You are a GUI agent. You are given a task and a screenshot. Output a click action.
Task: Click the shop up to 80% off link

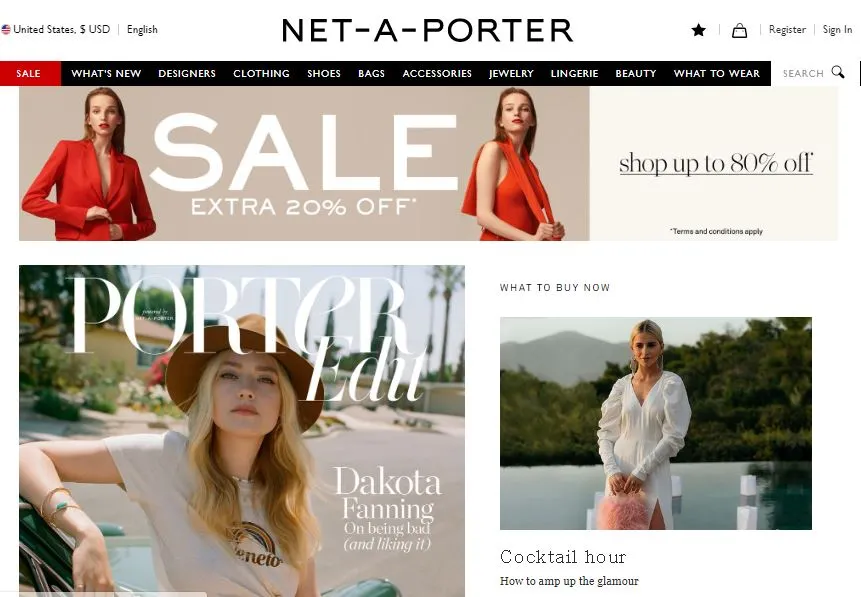(x=715, y=163)
